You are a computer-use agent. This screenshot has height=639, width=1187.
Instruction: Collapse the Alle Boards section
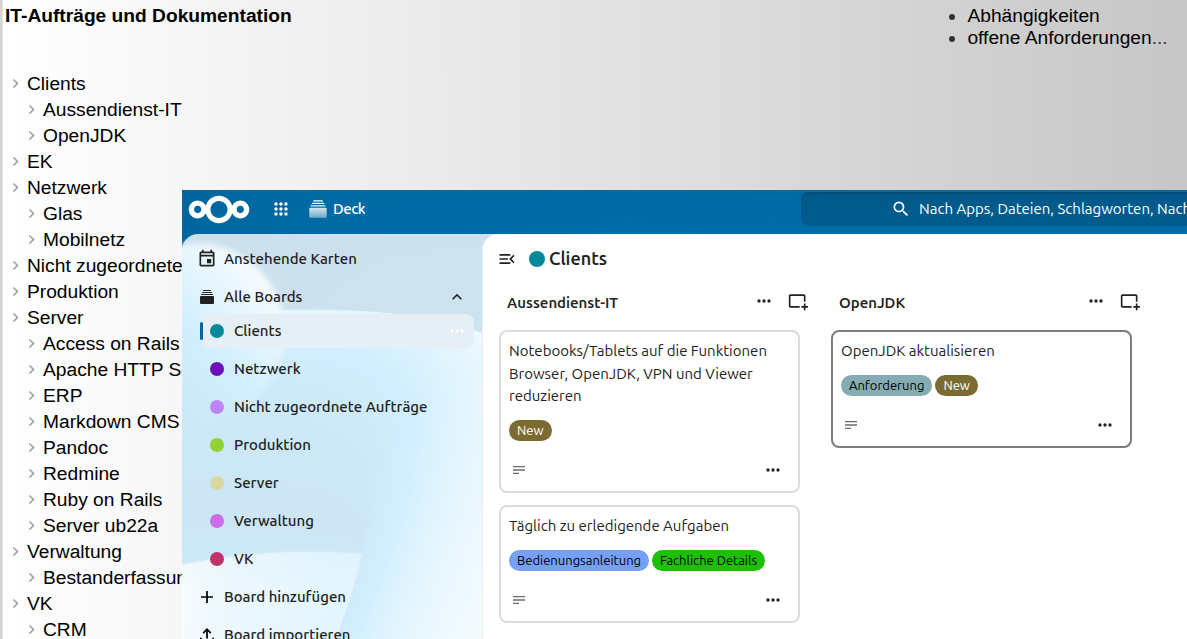[x=457, y=297]
